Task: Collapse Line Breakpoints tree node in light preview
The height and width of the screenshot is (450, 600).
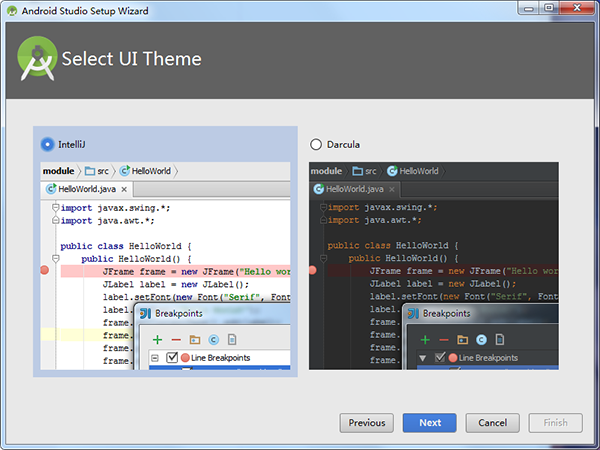Action: click(156, 358)
